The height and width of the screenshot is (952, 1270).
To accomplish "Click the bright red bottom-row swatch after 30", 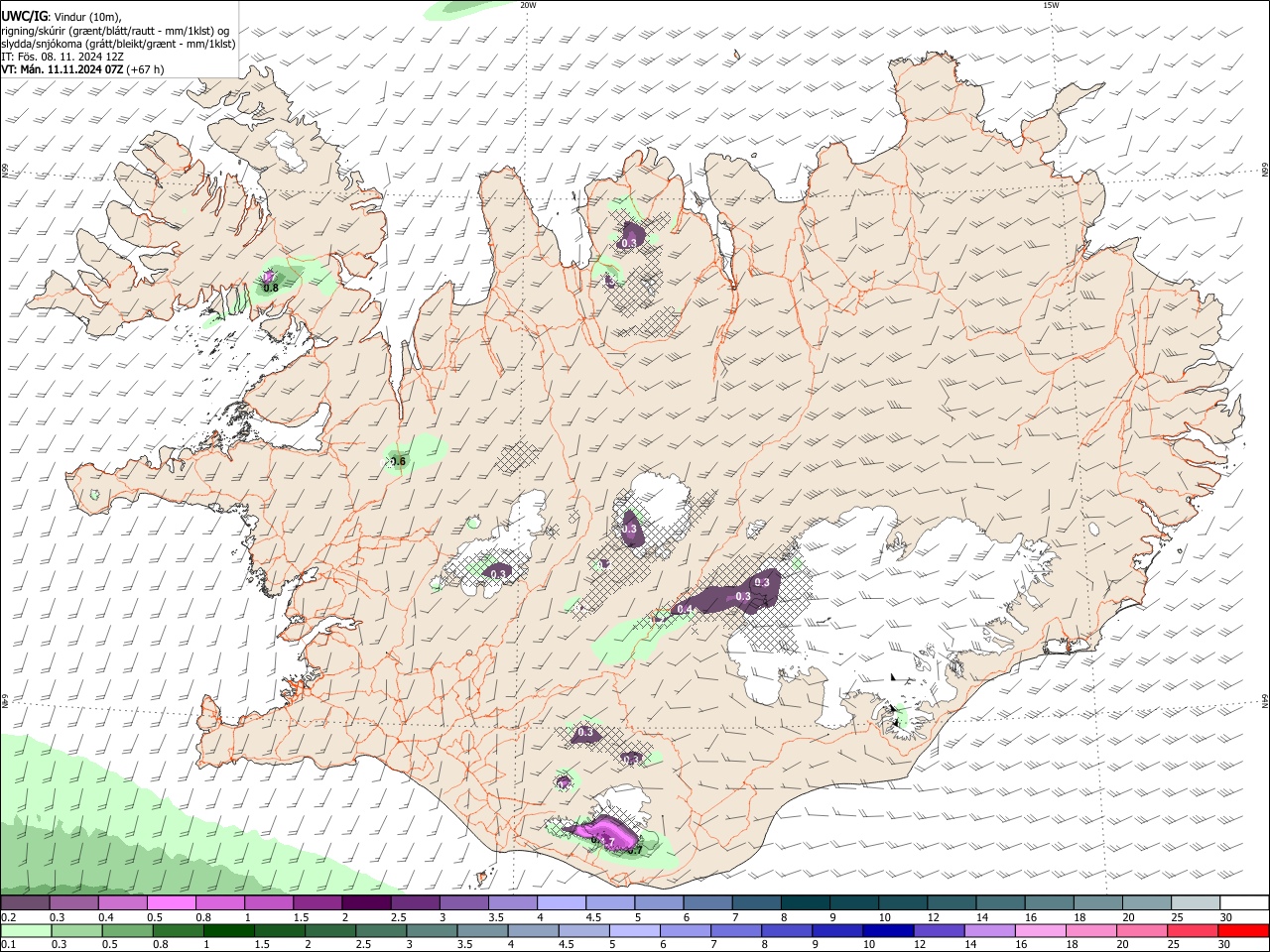I will [x=1243, y=931].
